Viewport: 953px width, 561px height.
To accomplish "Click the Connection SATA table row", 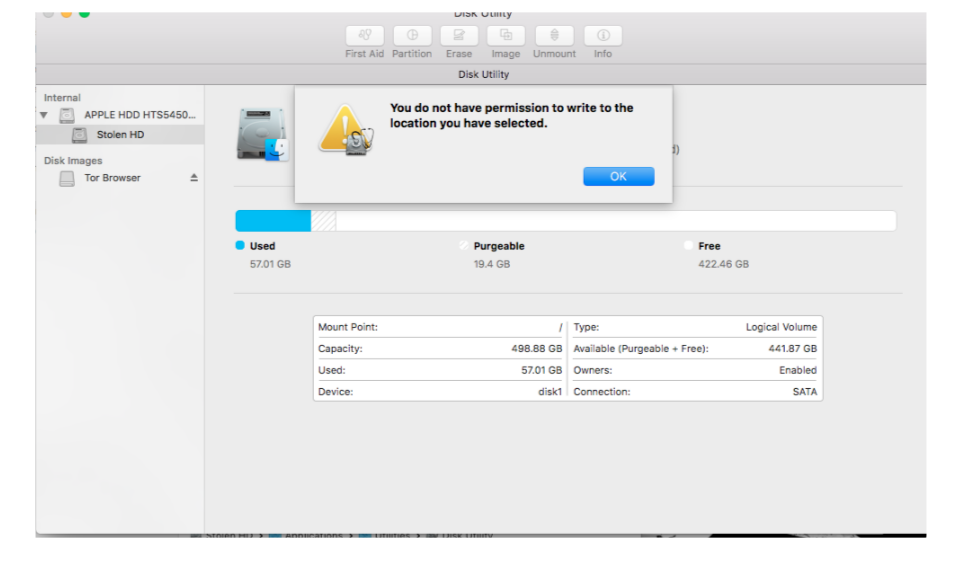I will coord(695,392).
